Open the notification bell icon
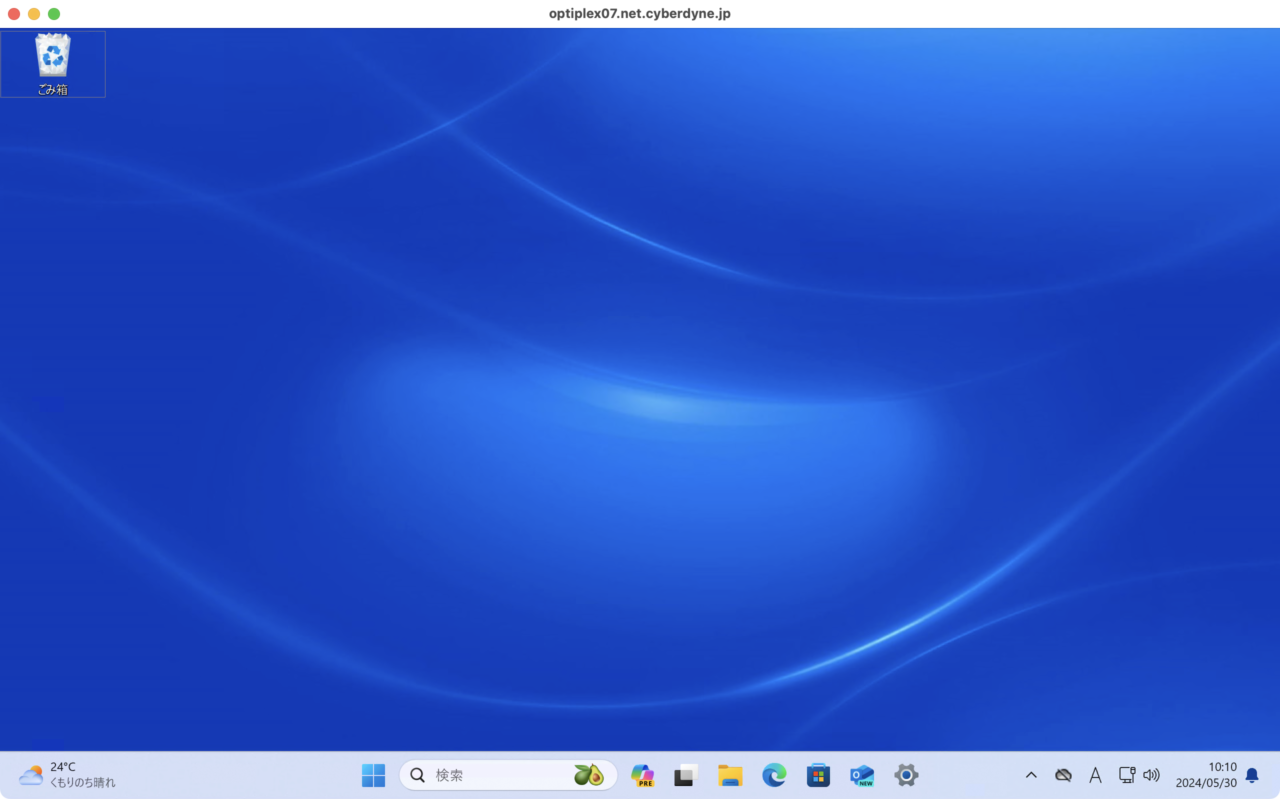The image size is (1280, 799). point(1252,775)
